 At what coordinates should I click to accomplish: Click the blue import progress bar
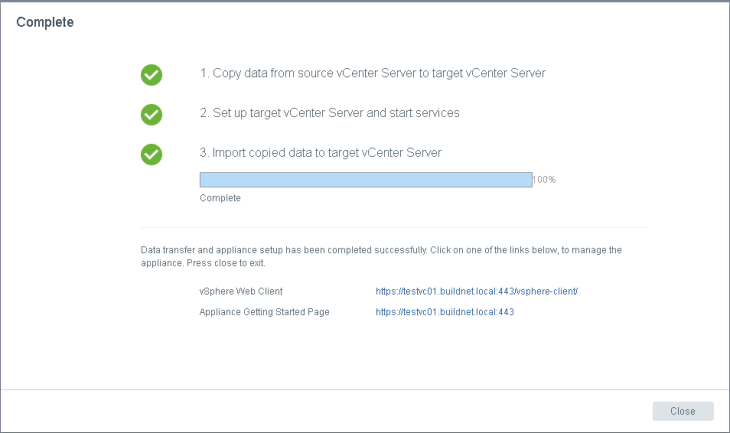pyautogui.click(x=365, y=180)
